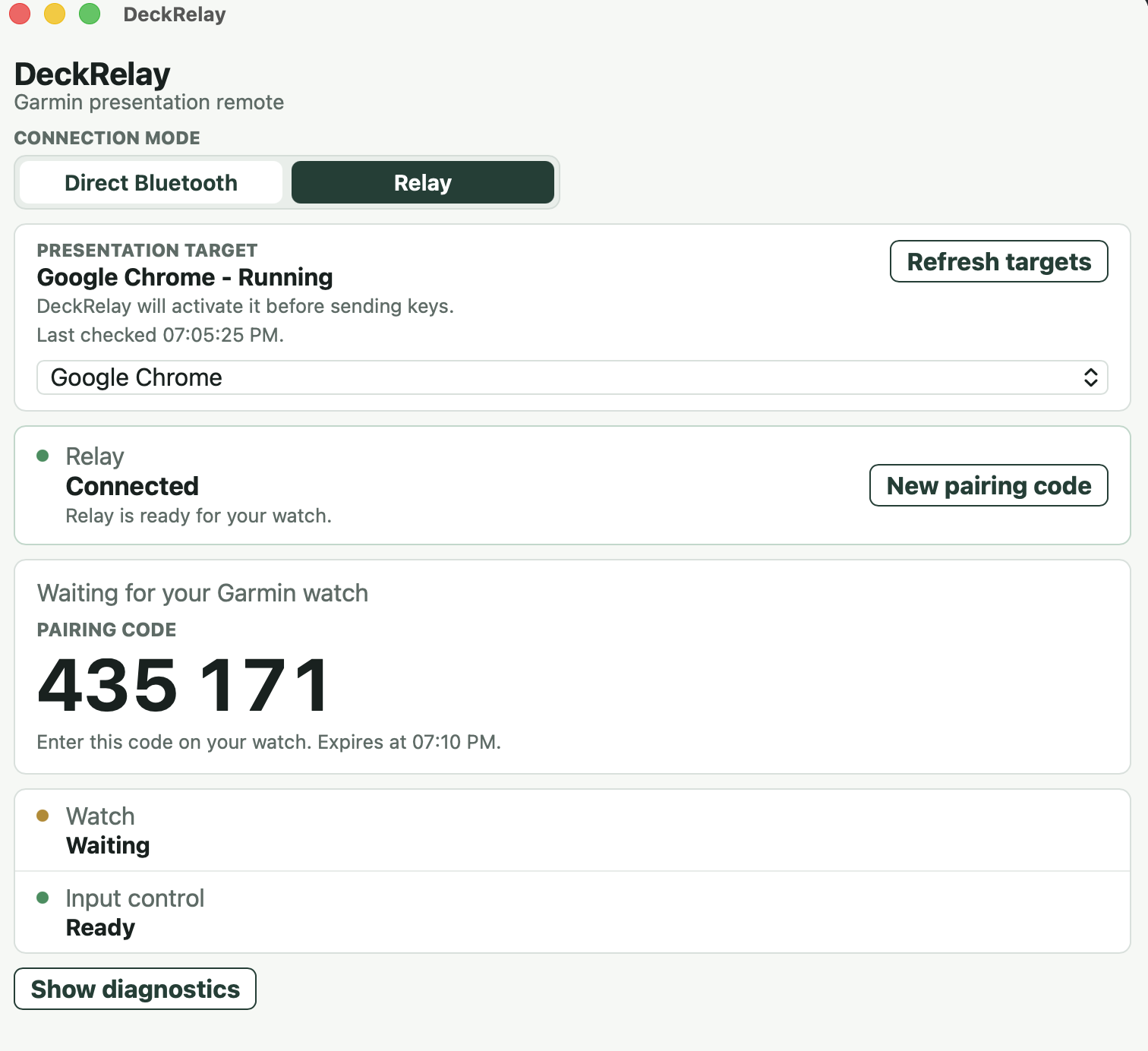The image size is (1148, 1051).
Task: Click the 'Last checked 07:05:25 PM.' text
Action: click(x=160, y=335)
